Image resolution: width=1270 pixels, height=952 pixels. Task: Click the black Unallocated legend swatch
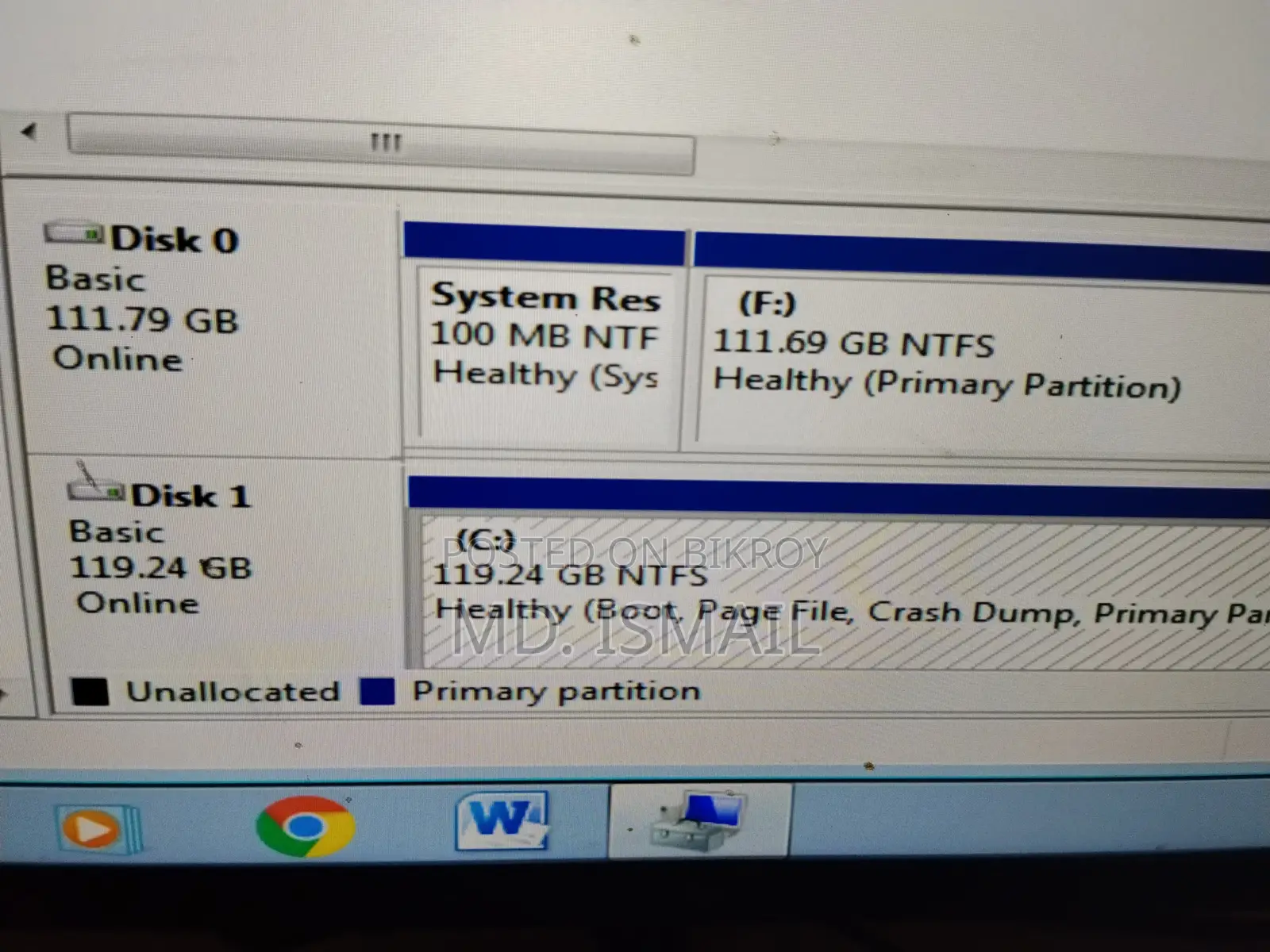pyautogui.click(x=90, y=691)
